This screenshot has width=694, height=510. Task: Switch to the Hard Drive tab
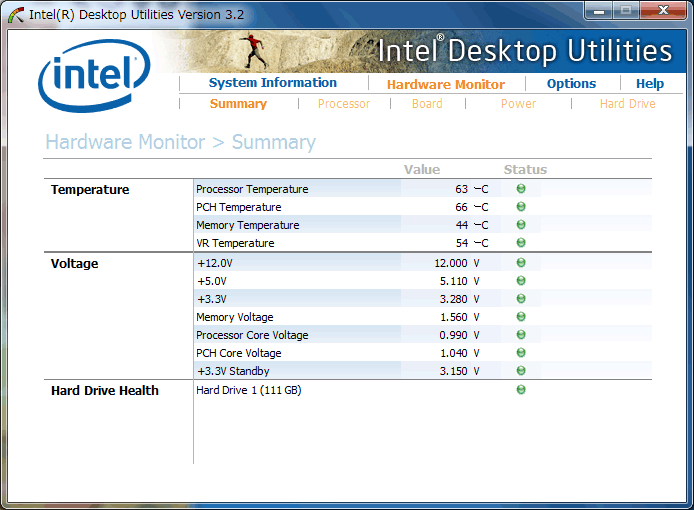pos(628,104)
